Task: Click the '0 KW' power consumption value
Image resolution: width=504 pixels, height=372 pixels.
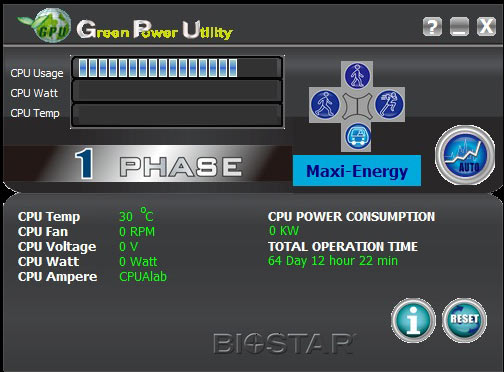Action: (284, 231)
